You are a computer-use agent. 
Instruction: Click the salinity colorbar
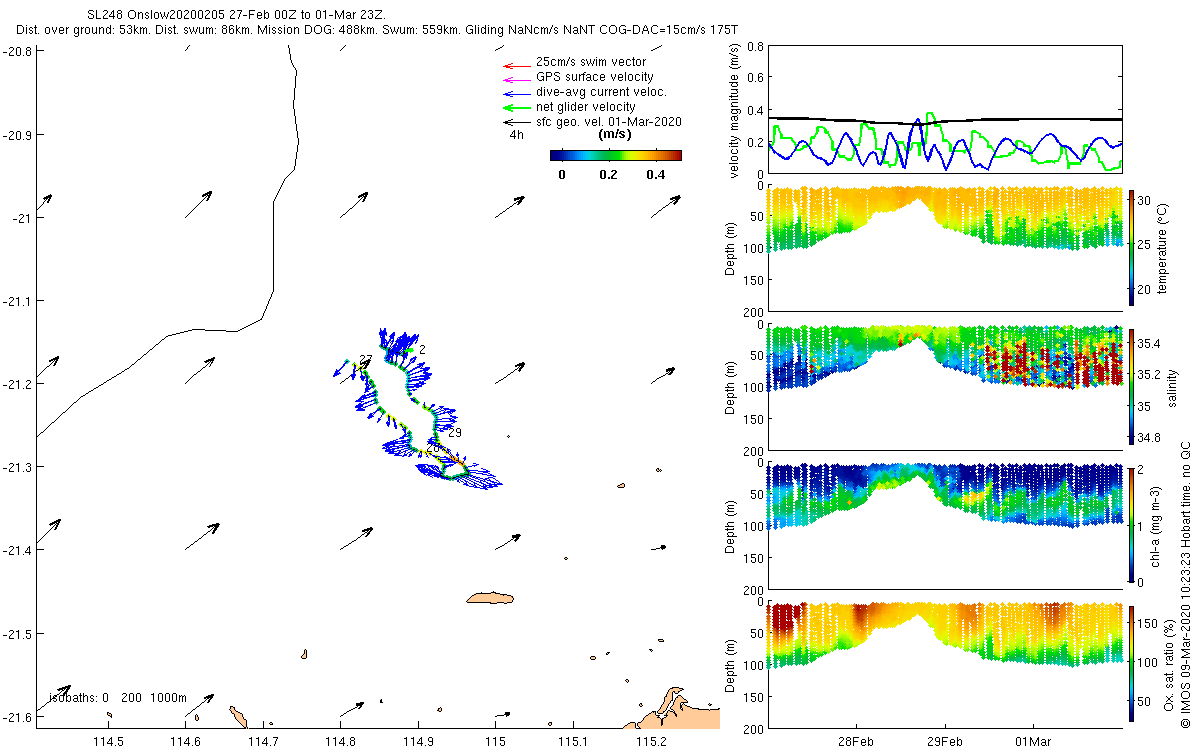[1132, 387]
